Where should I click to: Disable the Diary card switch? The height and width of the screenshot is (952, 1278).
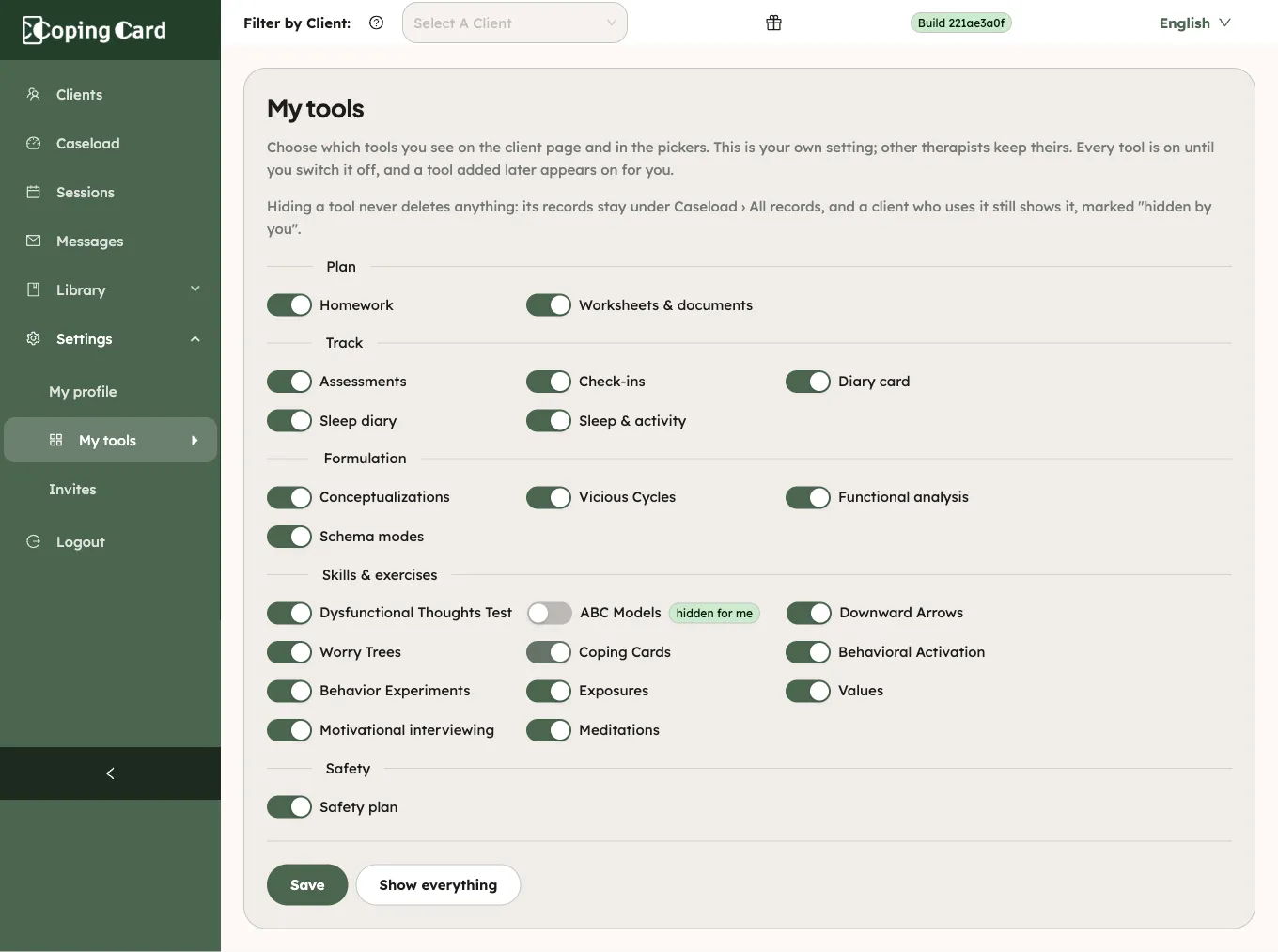point(808,382)
